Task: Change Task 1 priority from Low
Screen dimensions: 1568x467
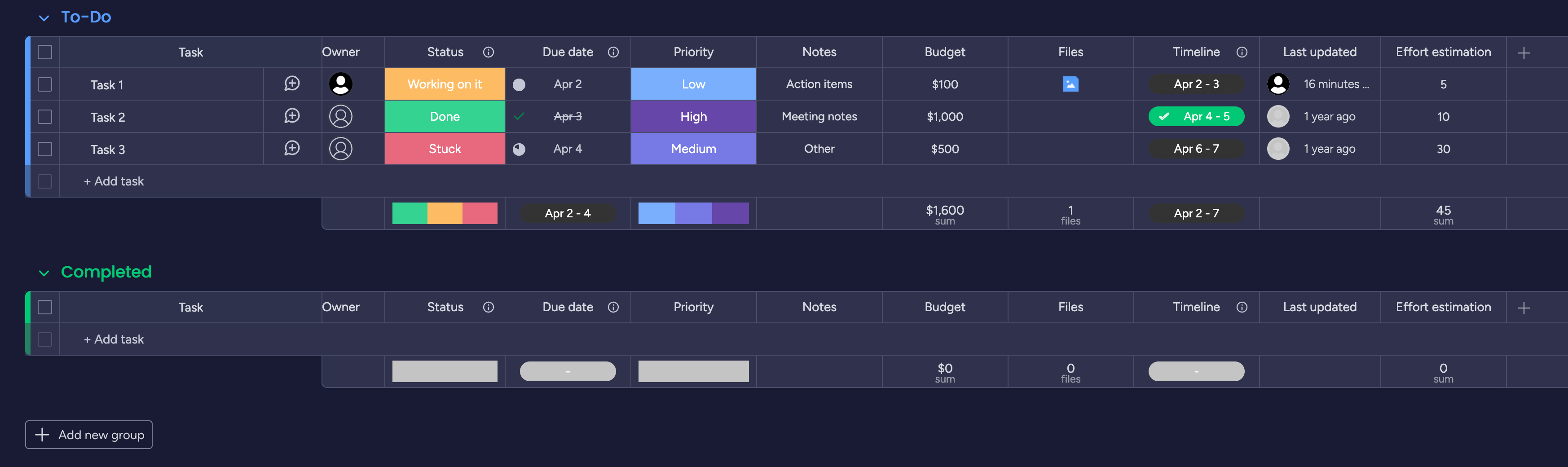Action: click(693, 84)
